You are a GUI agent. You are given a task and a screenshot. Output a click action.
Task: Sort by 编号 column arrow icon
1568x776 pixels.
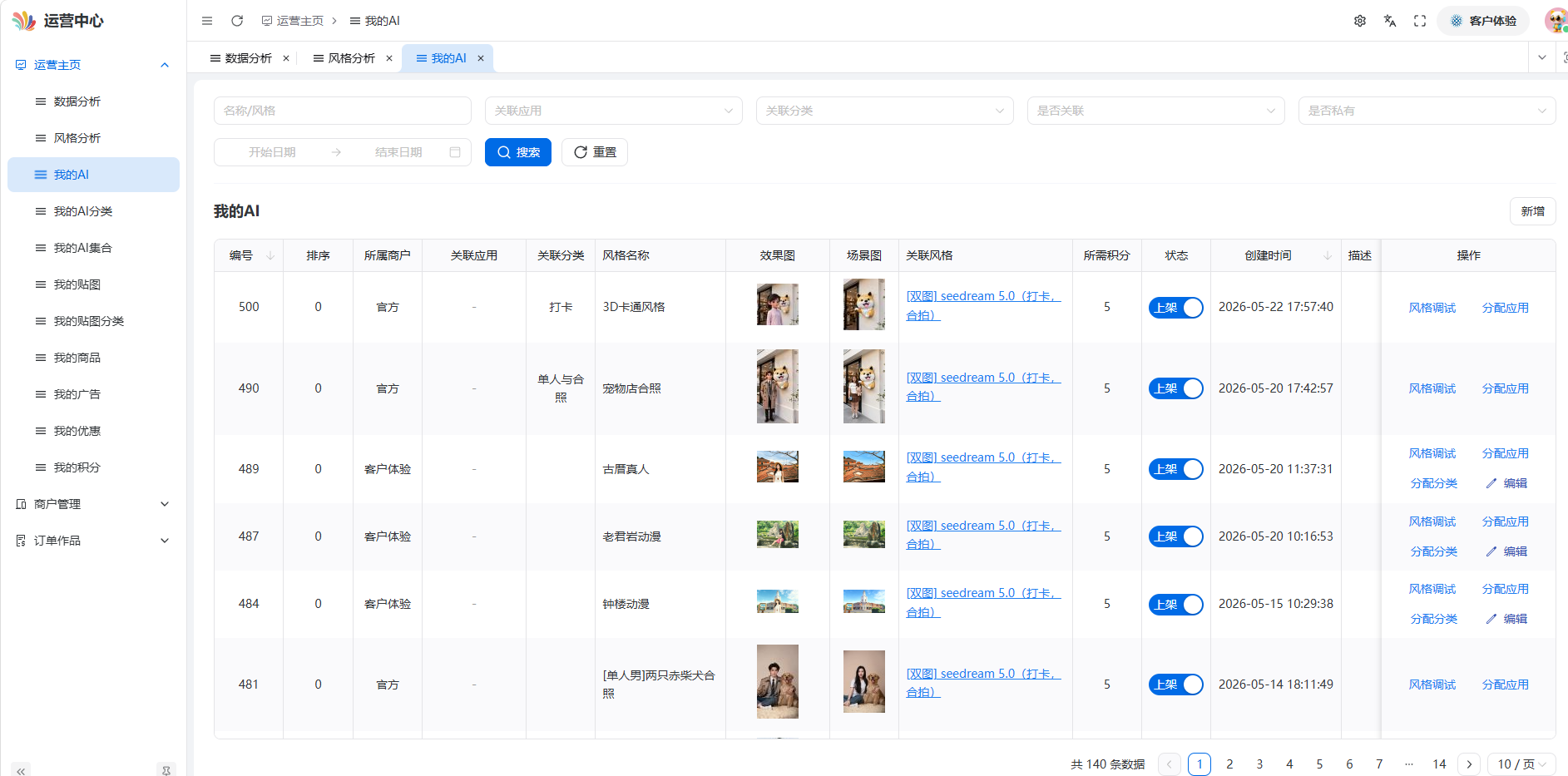click(270, 255)
